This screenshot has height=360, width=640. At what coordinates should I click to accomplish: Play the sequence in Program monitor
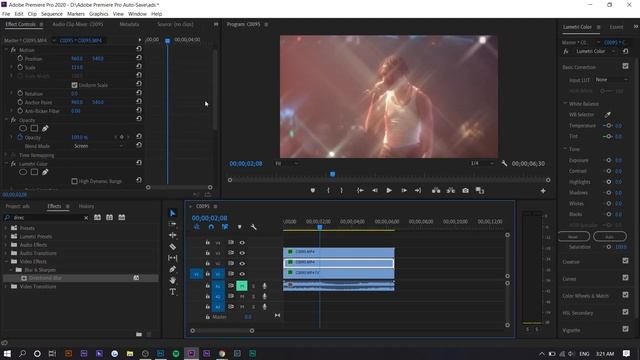coord(389,191)
